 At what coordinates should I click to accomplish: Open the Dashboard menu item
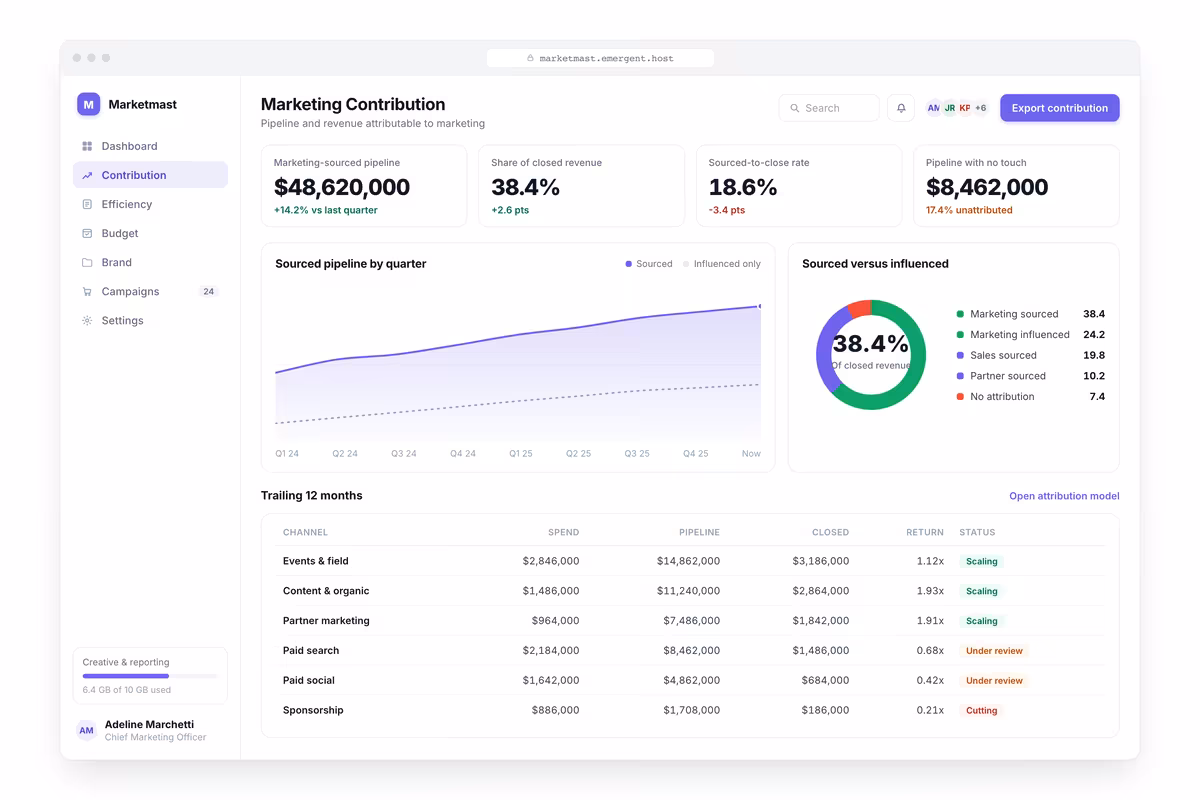click(150, 146)
